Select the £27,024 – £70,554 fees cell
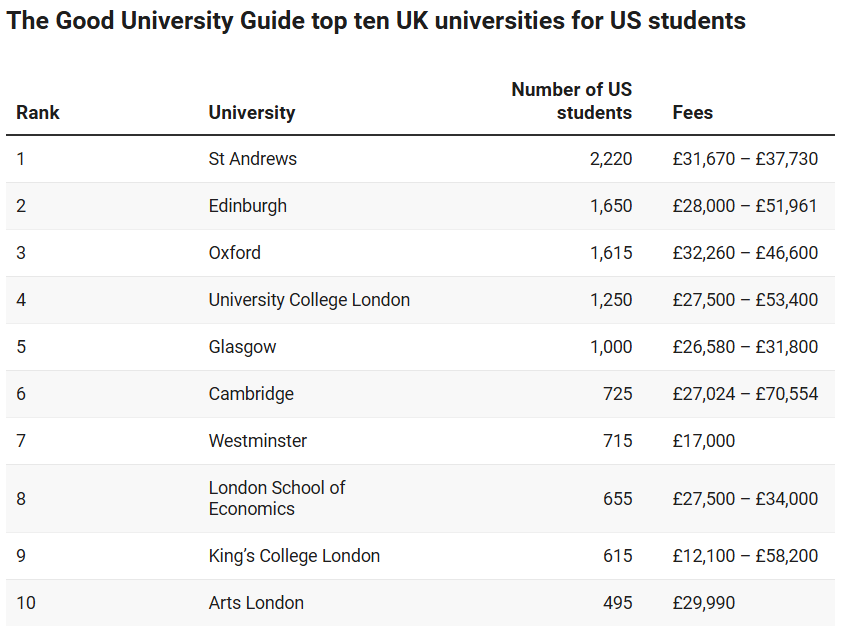 coord(745,394)
